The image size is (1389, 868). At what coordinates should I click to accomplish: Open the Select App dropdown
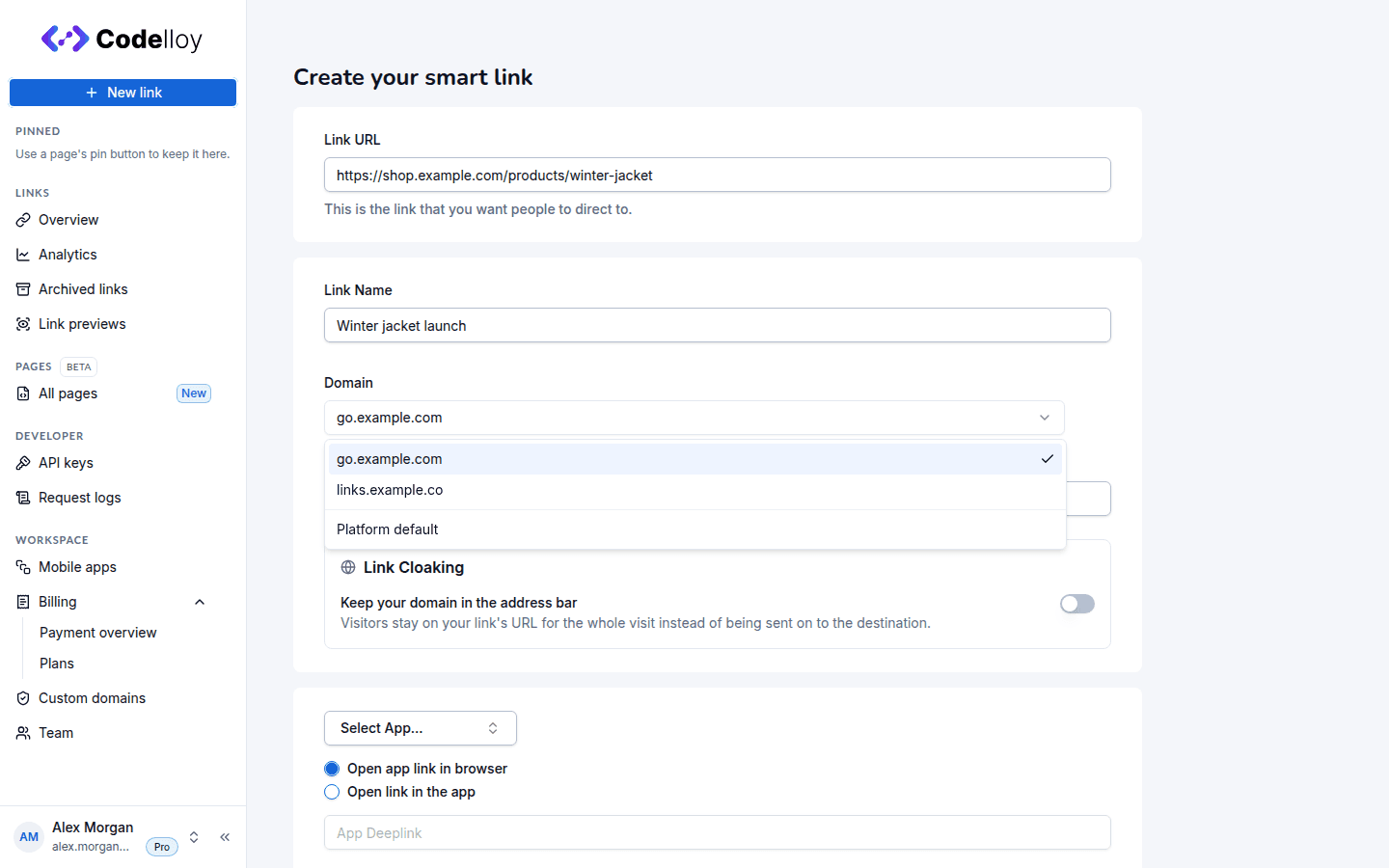click(421, 728)
